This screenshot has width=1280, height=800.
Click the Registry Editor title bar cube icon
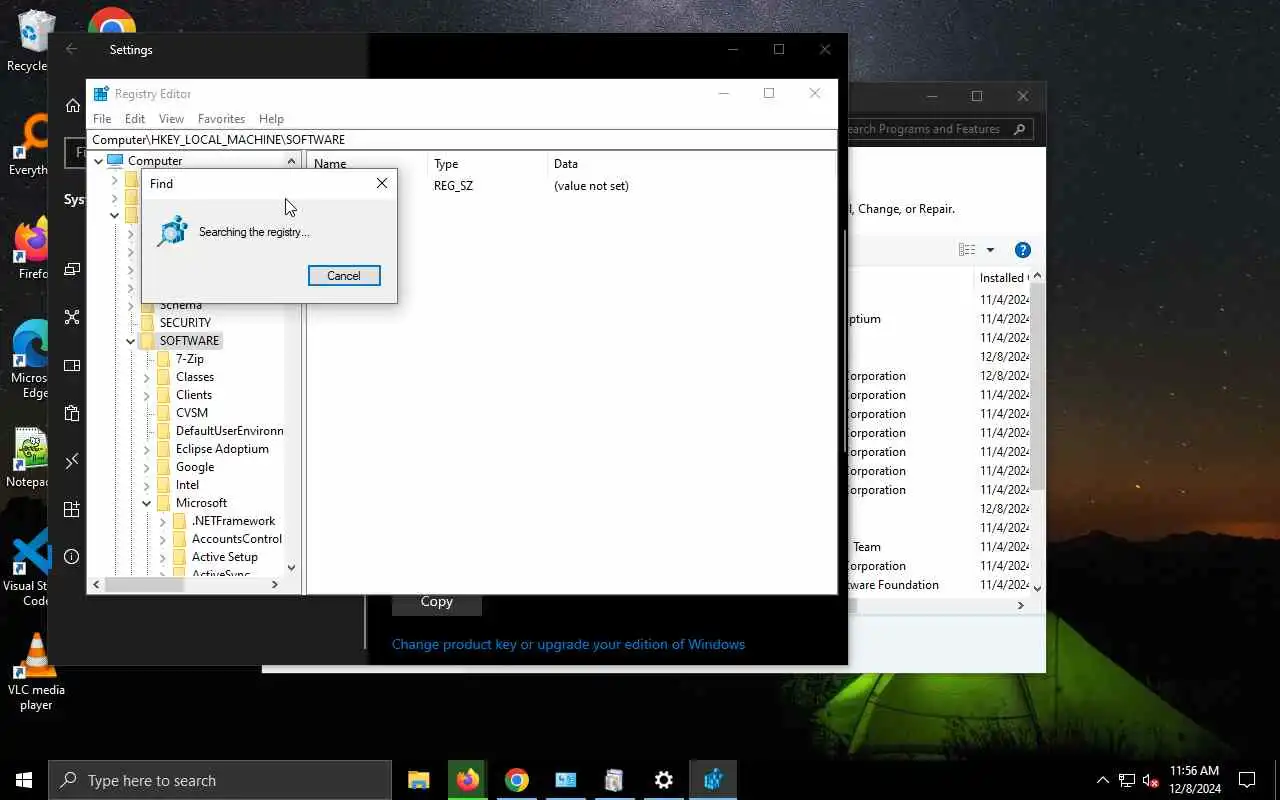click(101, 94)
